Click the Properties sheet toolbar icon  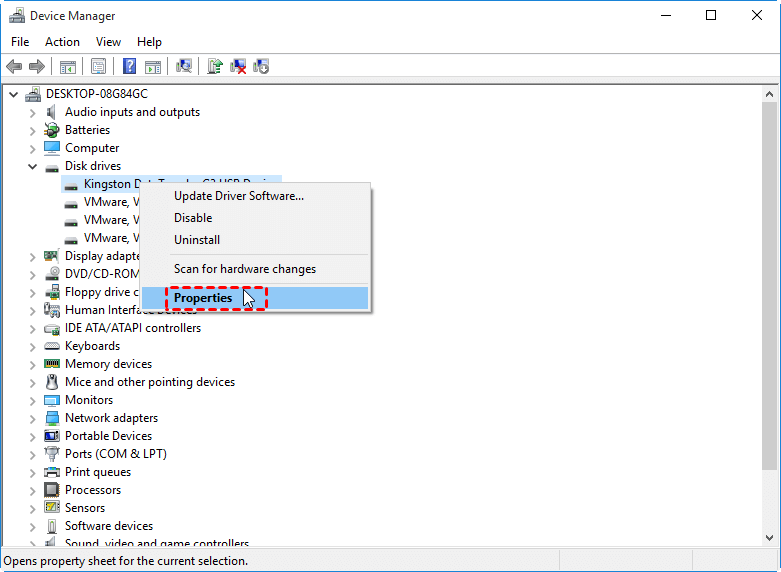pyautogui.click(x=98, y=66)
